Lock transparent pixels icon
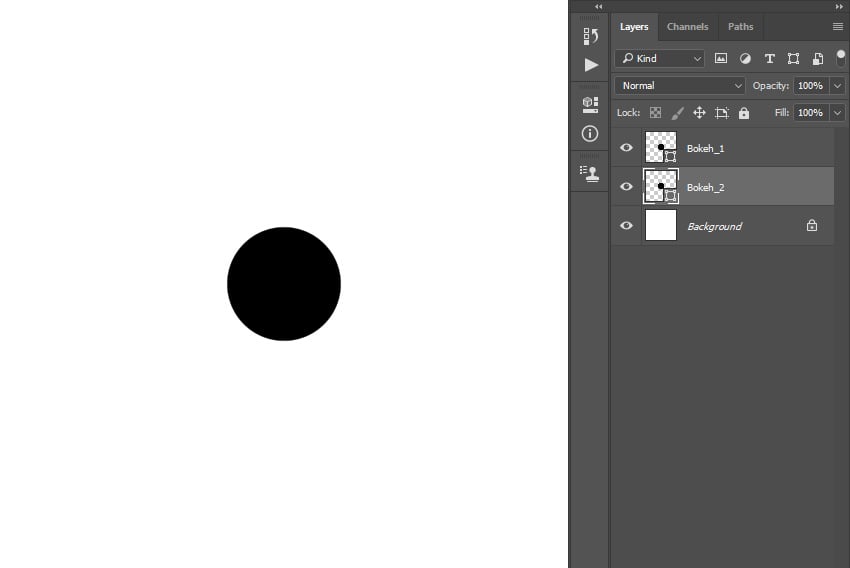 (655, 113)
